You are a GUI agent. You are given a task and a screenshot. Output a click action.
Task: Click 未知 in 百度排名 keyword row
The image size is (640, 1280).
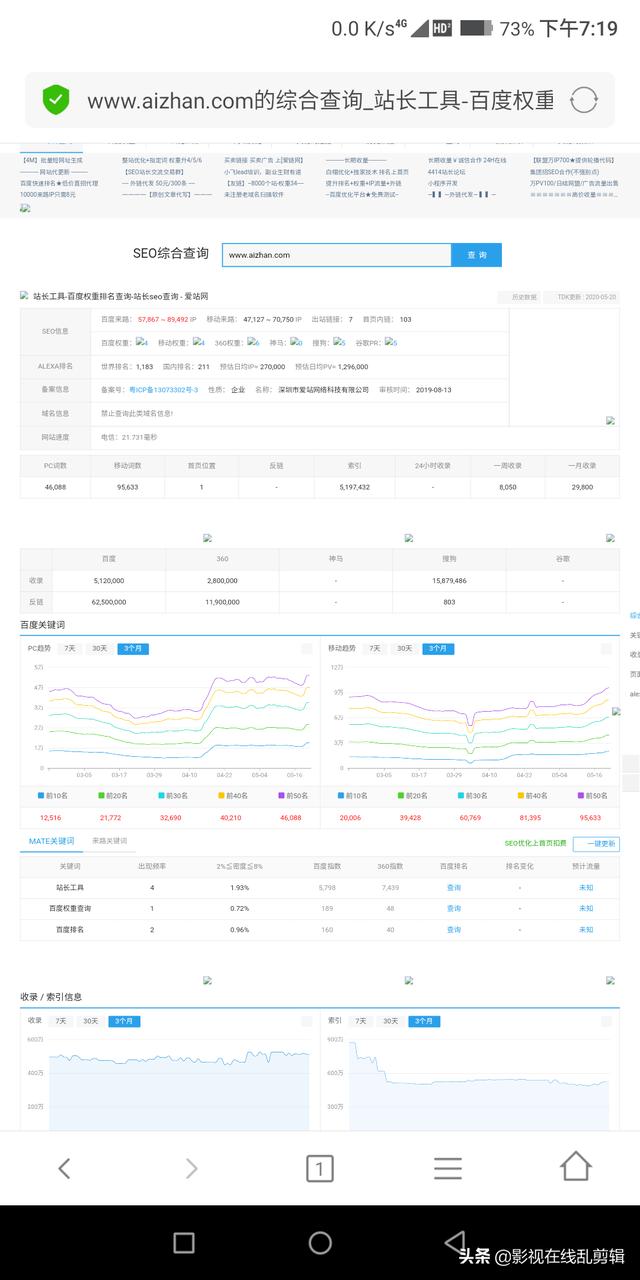pos(586,929)
